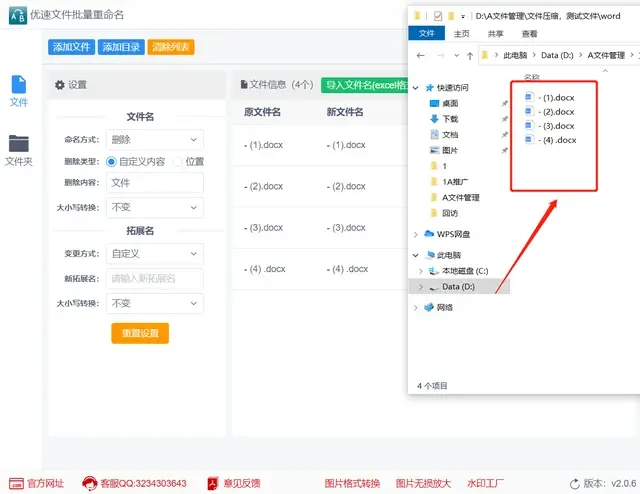Expand 本地磁盘 (C:) node
The width and height of the screenshot is (640, 494).
tap(421, 271)
